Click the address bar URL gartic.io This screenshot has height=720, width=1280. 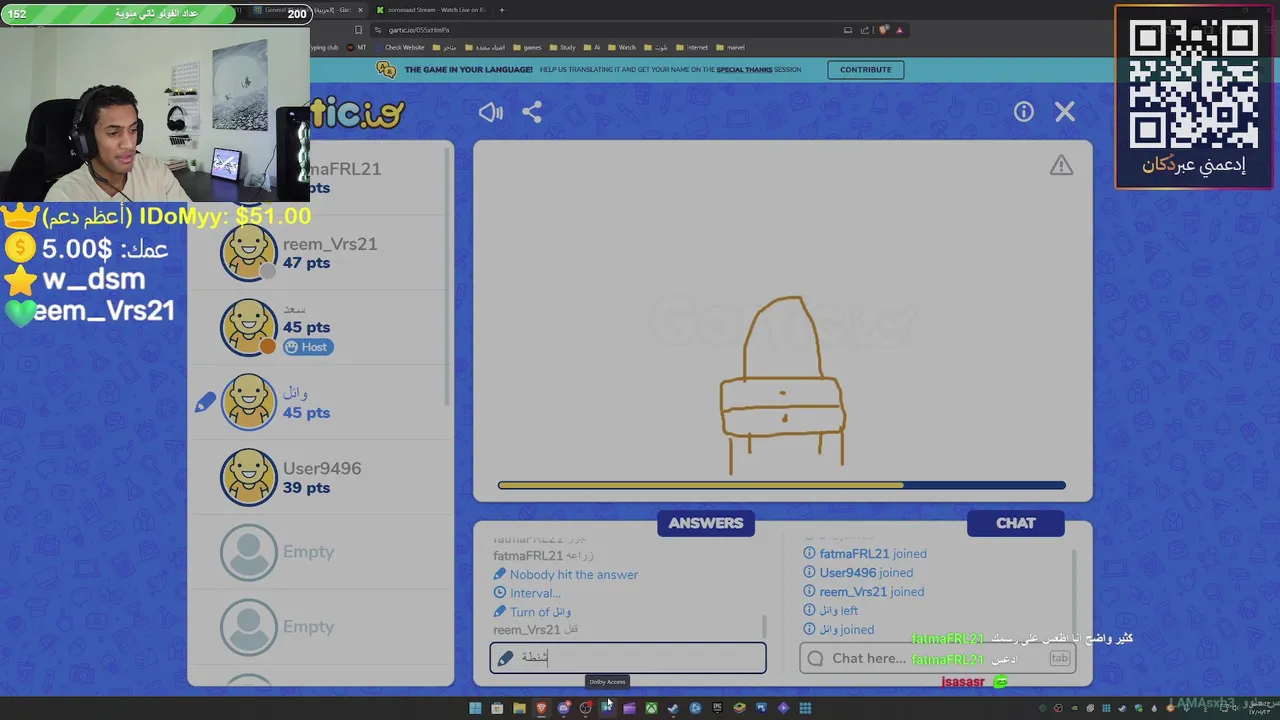[x=418, y=30]
